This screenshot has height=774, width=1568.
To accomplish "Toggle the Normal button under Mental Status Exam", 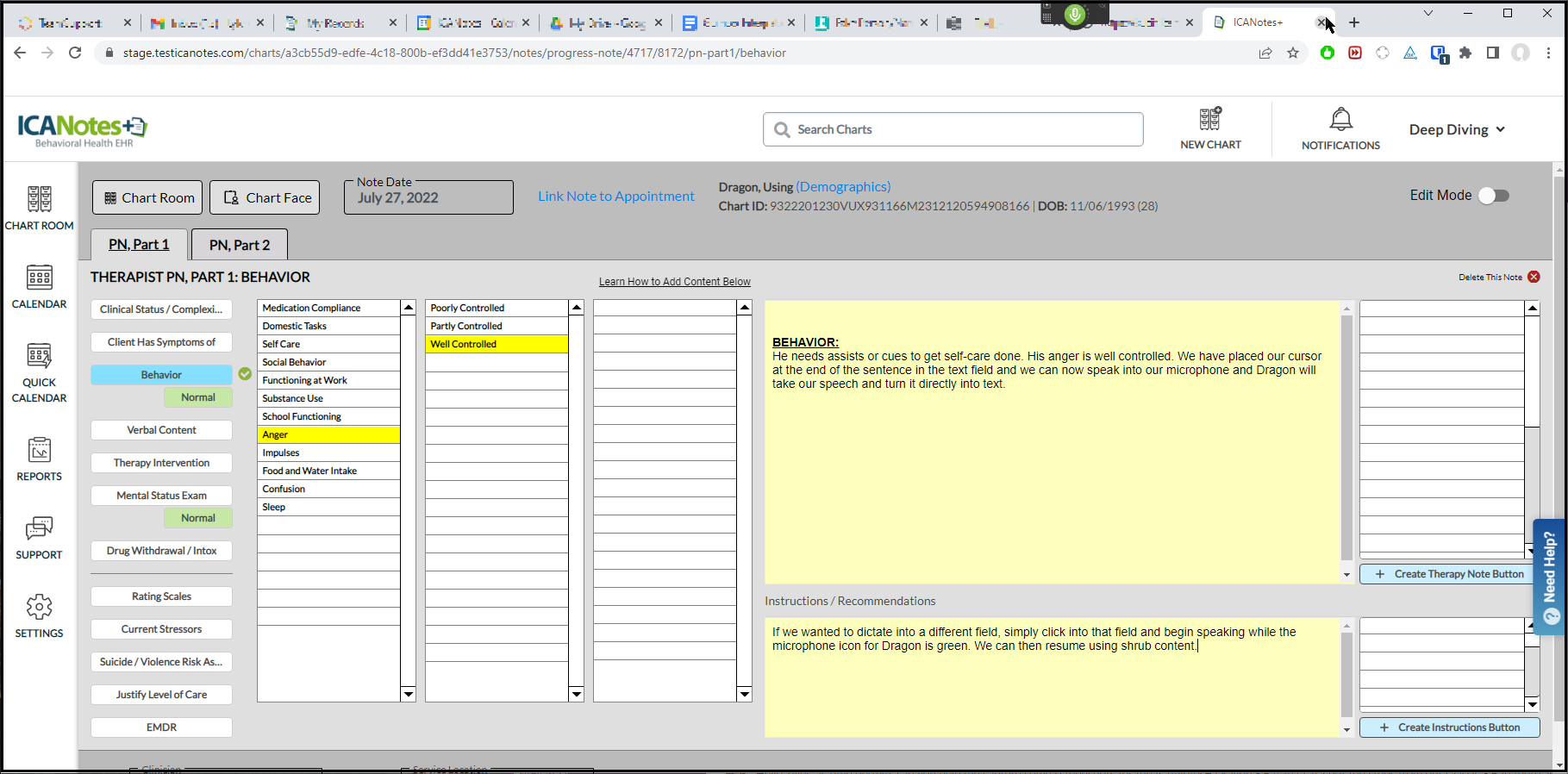I will [x=198, y=518].
